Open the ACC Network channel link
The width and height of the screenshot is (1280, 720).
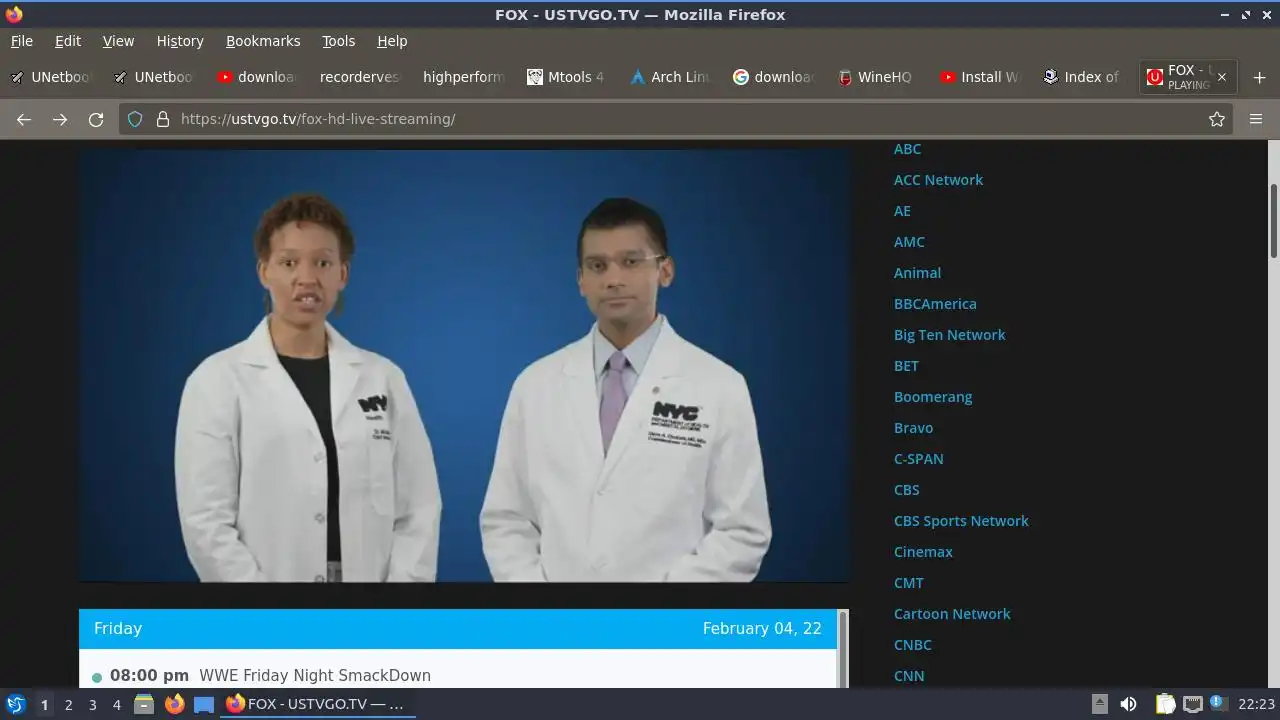938,180
